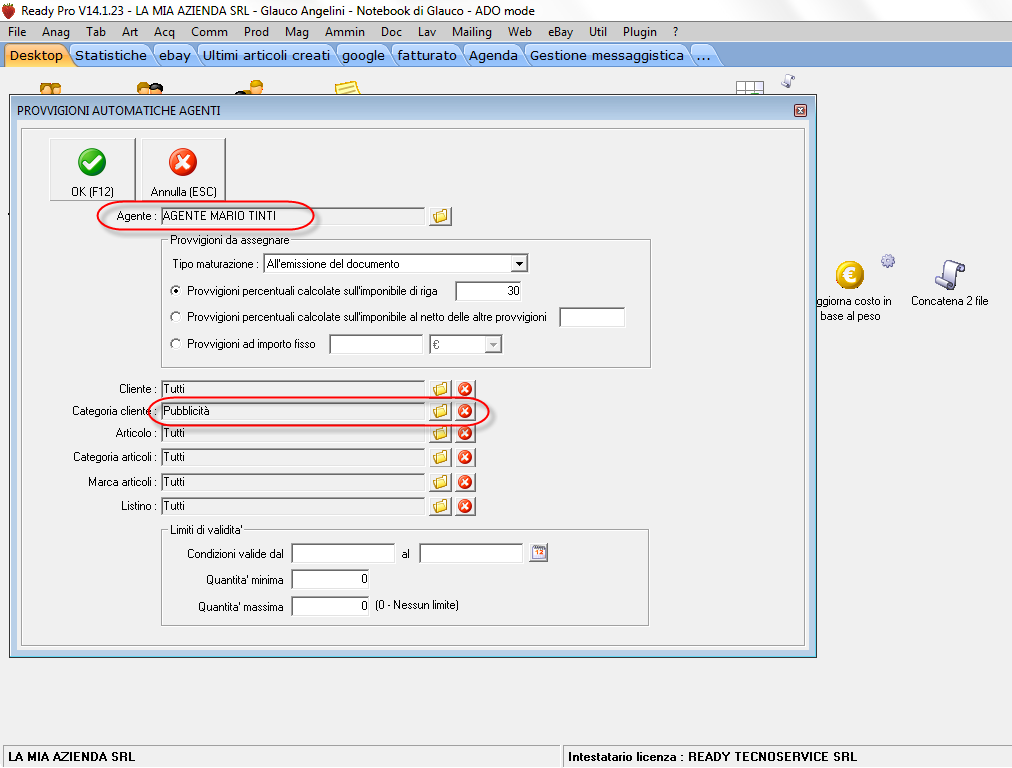1012x768 pixels.
Task: Open folder icon next to Cliente field
Action: click(x=440, y=389)
